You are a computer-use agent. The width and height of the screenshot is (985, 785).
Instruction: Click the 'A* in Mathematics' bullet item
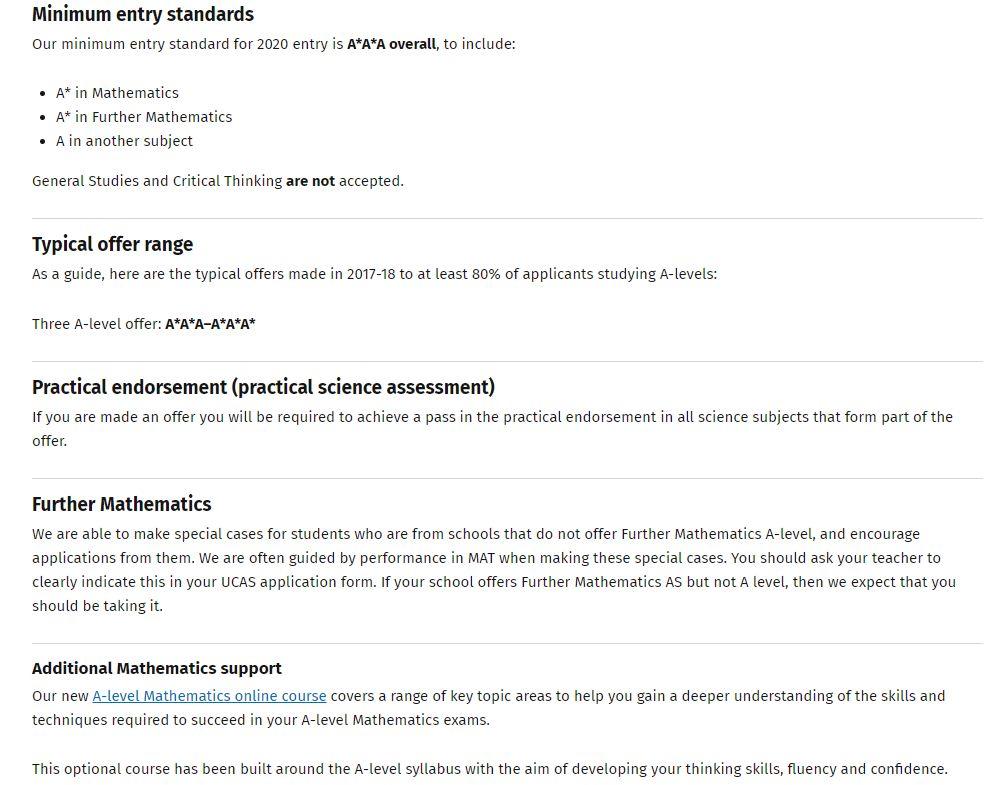tap(117, 93)
